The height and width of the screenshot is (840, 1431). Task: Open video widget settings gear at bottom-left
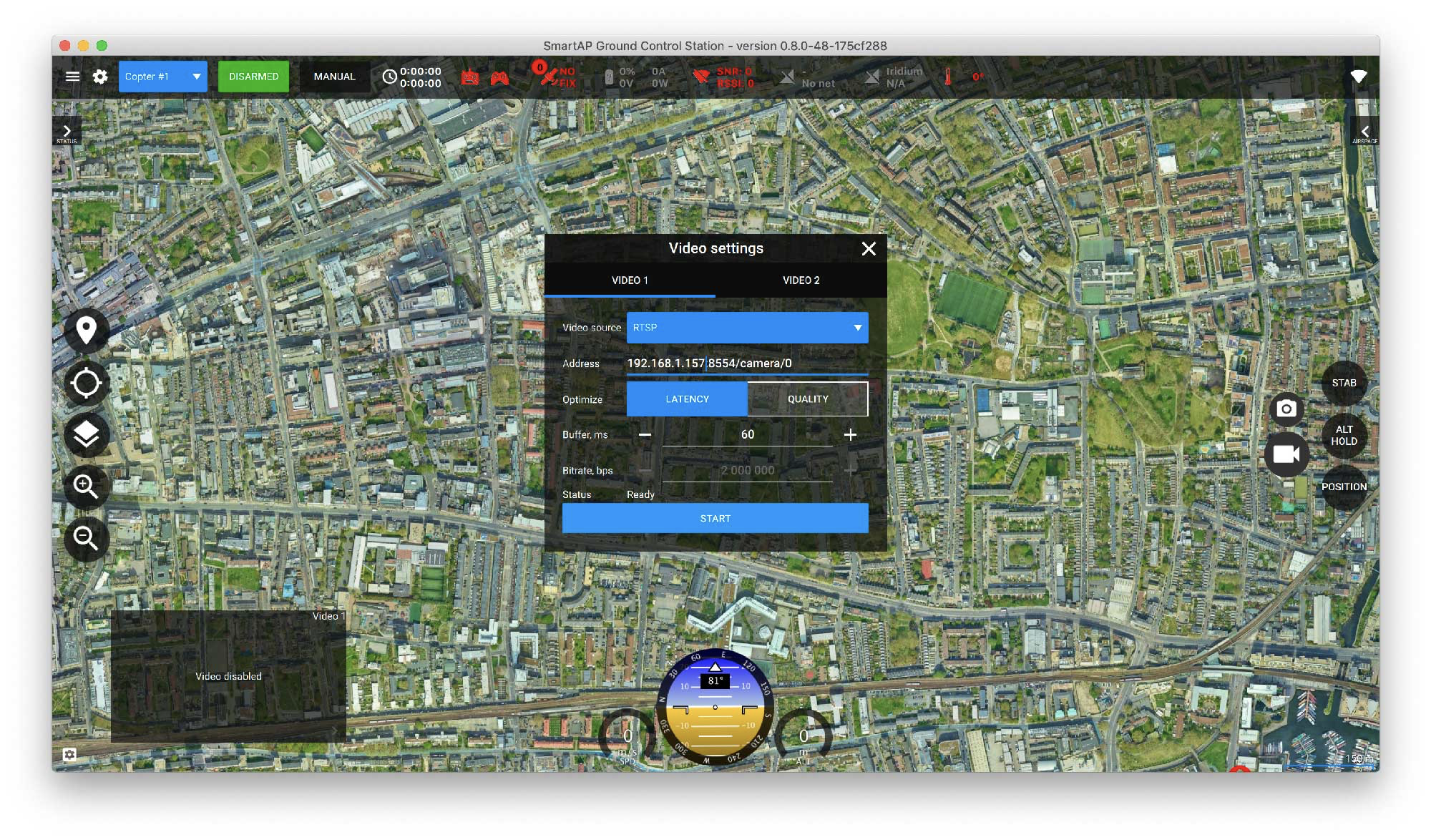[x=69, y=754]
